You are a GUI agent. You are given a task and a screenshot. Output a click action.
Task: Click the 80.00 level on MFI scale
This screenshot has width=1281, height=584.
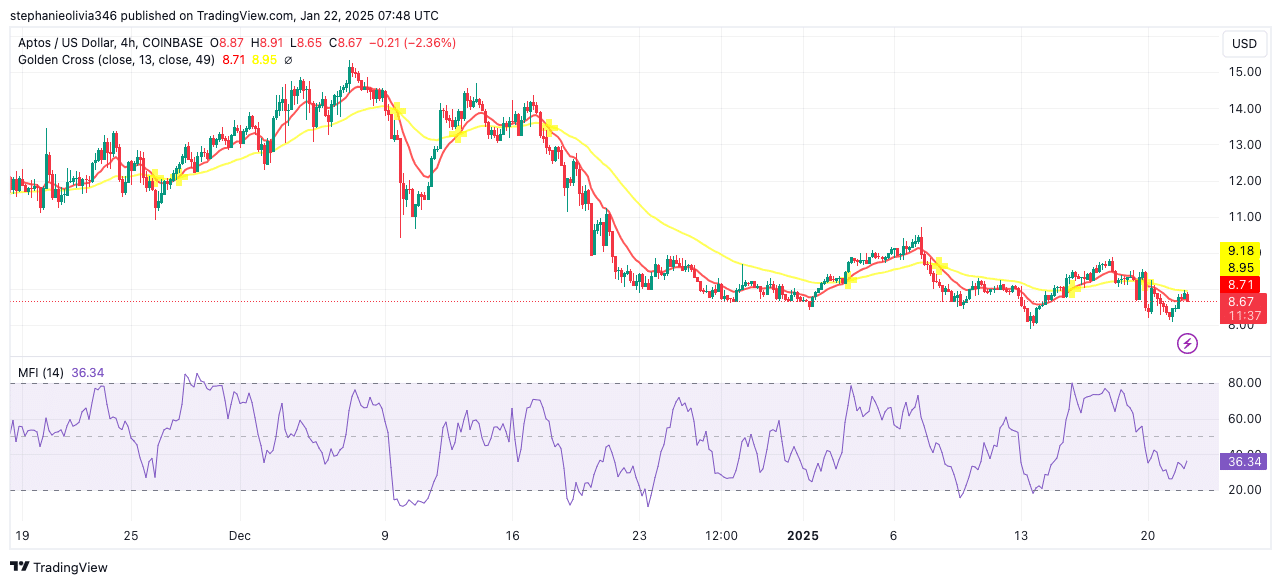pos(1244,383)
